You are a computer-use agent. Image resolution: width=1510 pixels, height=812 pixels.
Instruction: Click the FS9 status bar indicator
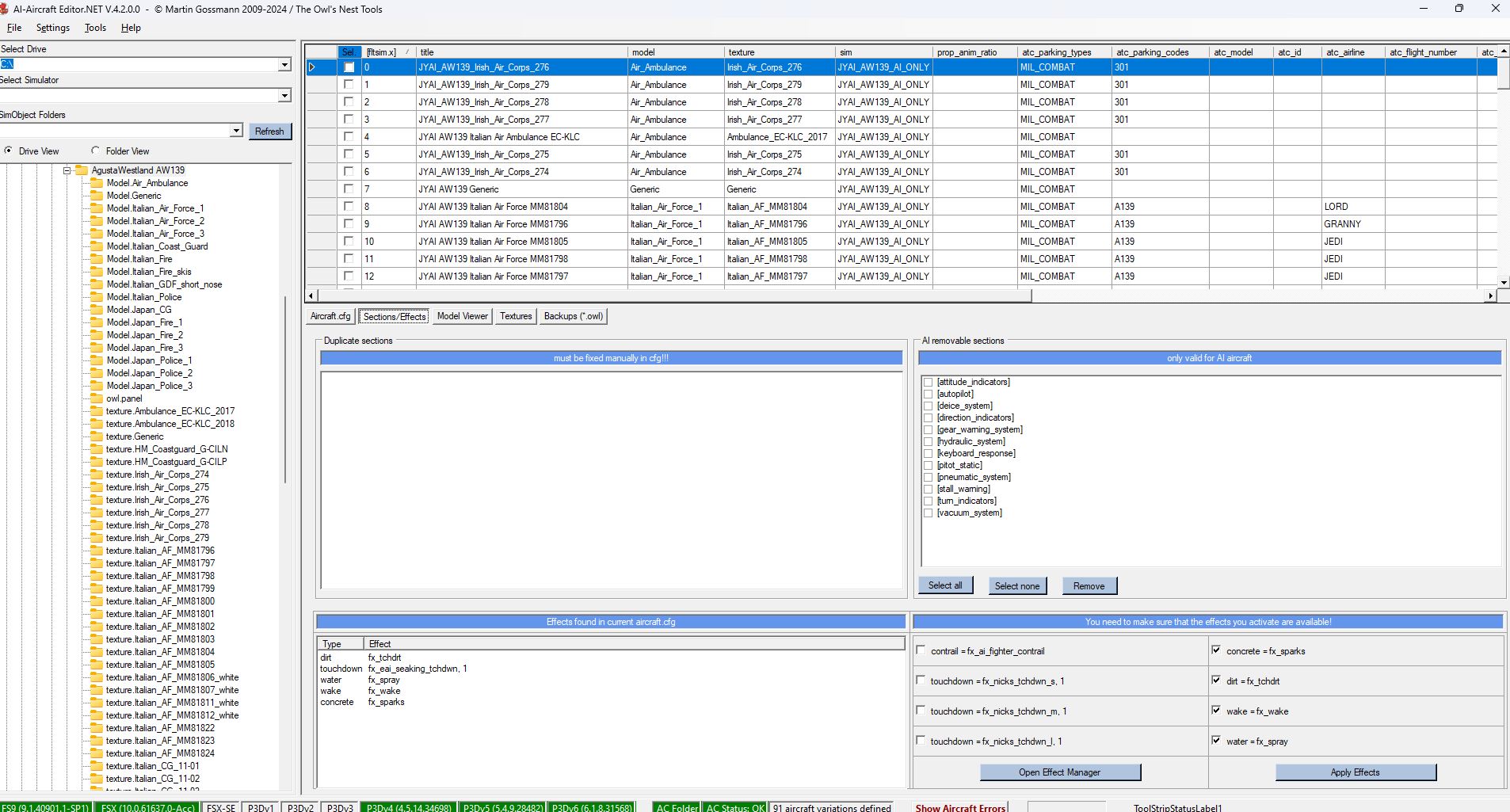point(45,808)
